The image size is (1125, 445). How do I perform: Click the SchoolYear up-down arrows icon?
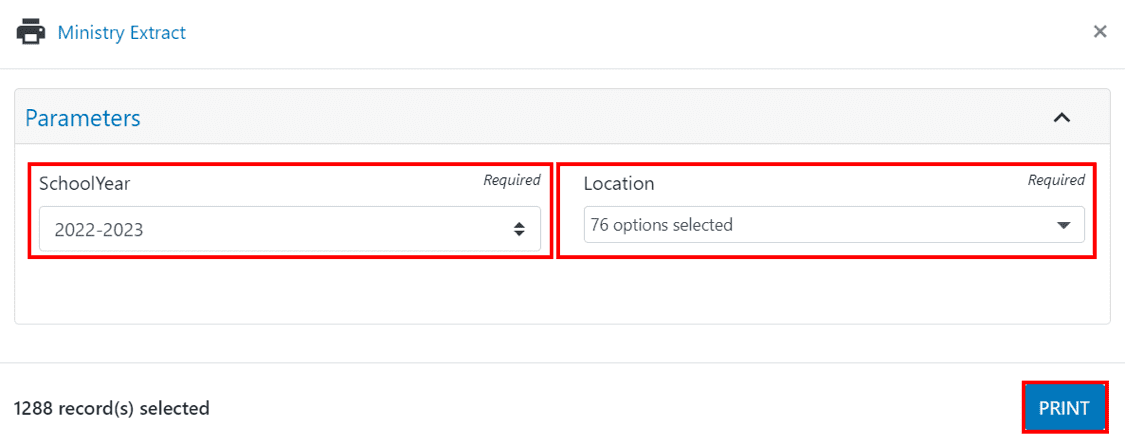(519, 230)
